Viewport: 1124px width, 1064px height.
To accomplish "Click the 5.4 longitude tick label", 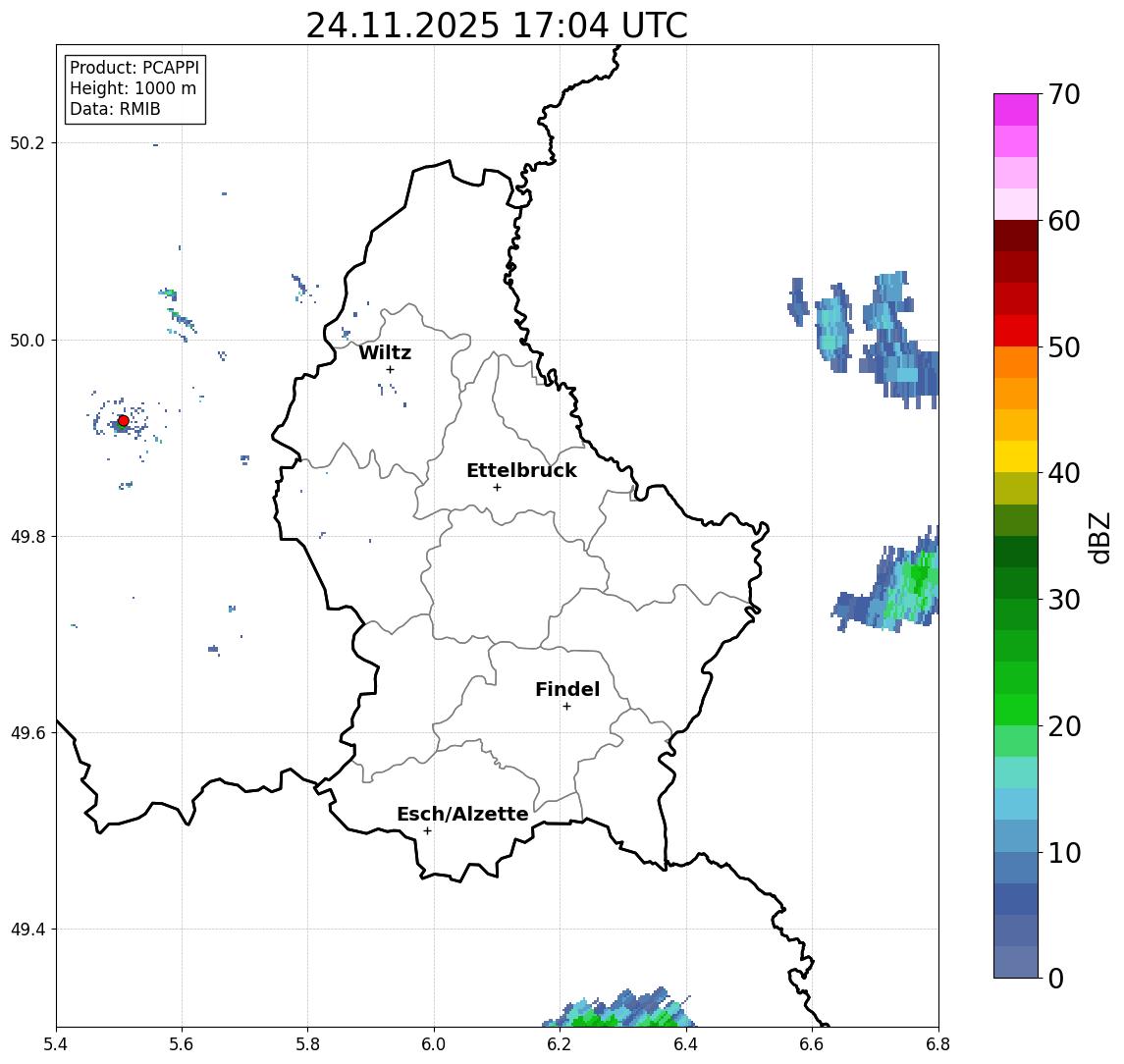I will pyautogui.click(x=56, y=1044).
